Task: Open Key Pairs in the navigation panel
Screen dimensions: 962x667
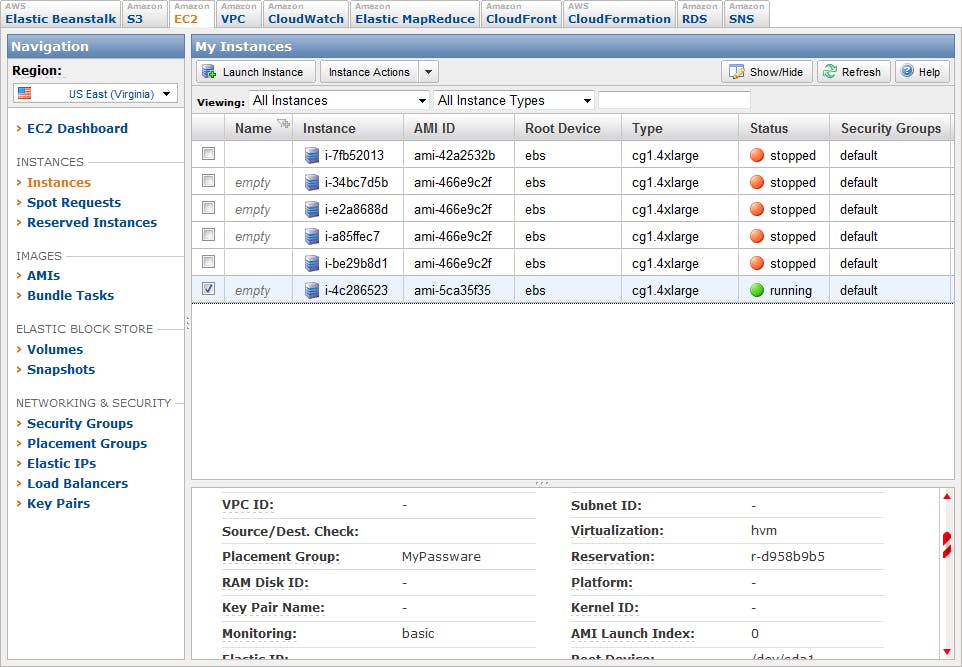Action: [x=58, y=503]
